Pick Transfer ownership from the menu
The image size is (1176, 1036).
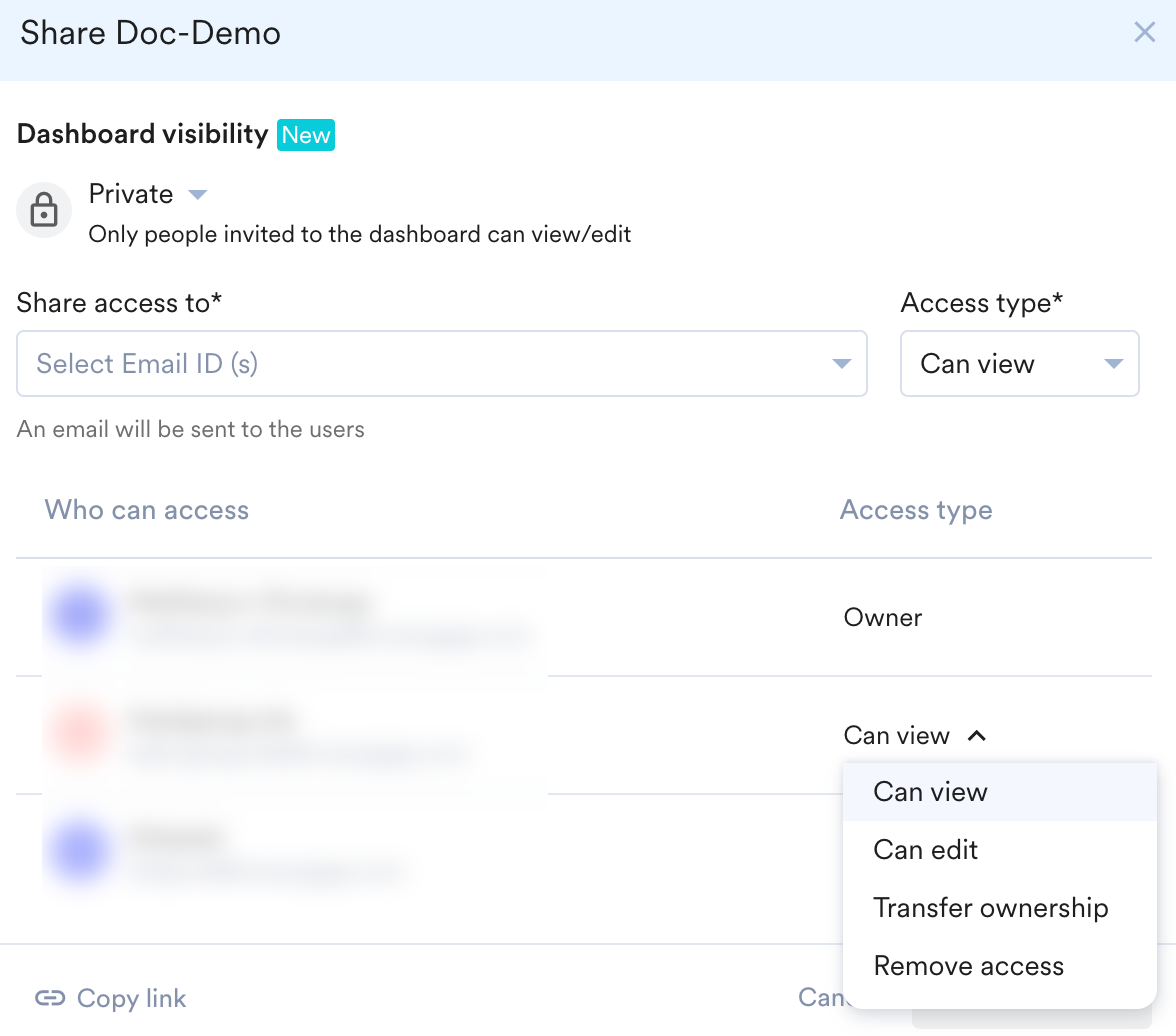(990, 908)
